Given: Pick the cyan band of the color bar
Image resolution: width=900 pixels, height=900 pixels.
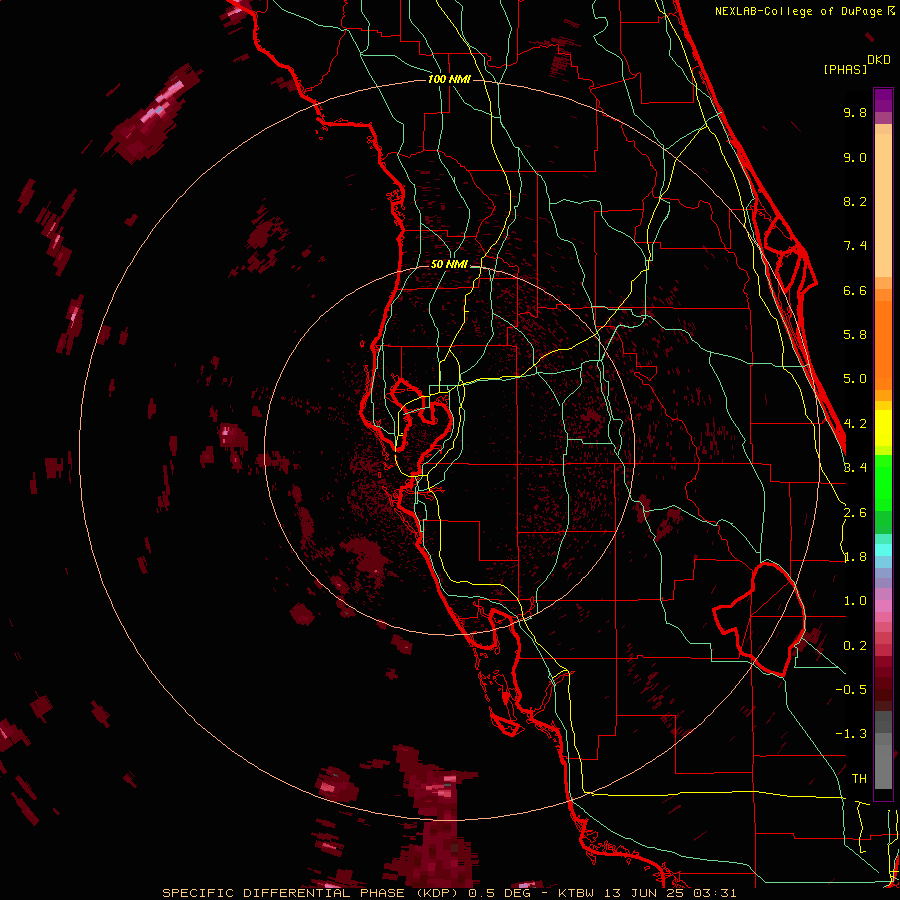Looking at the screenshot, I should point(883,550).
